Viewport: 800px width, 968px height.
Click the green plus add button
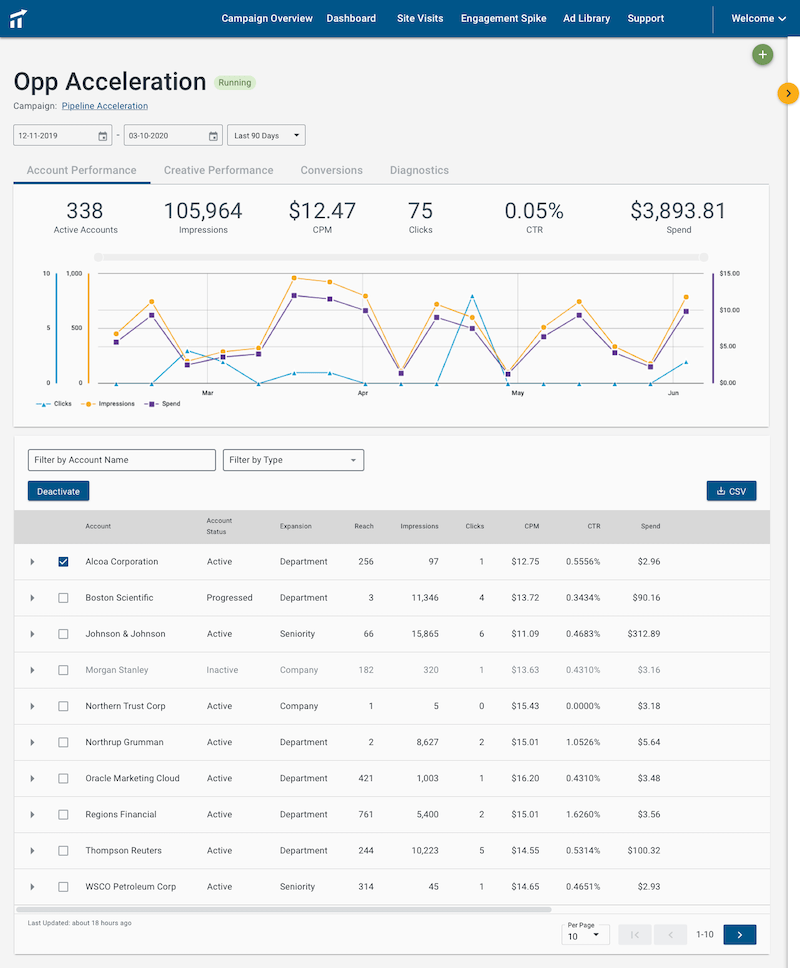pos(762,55)
